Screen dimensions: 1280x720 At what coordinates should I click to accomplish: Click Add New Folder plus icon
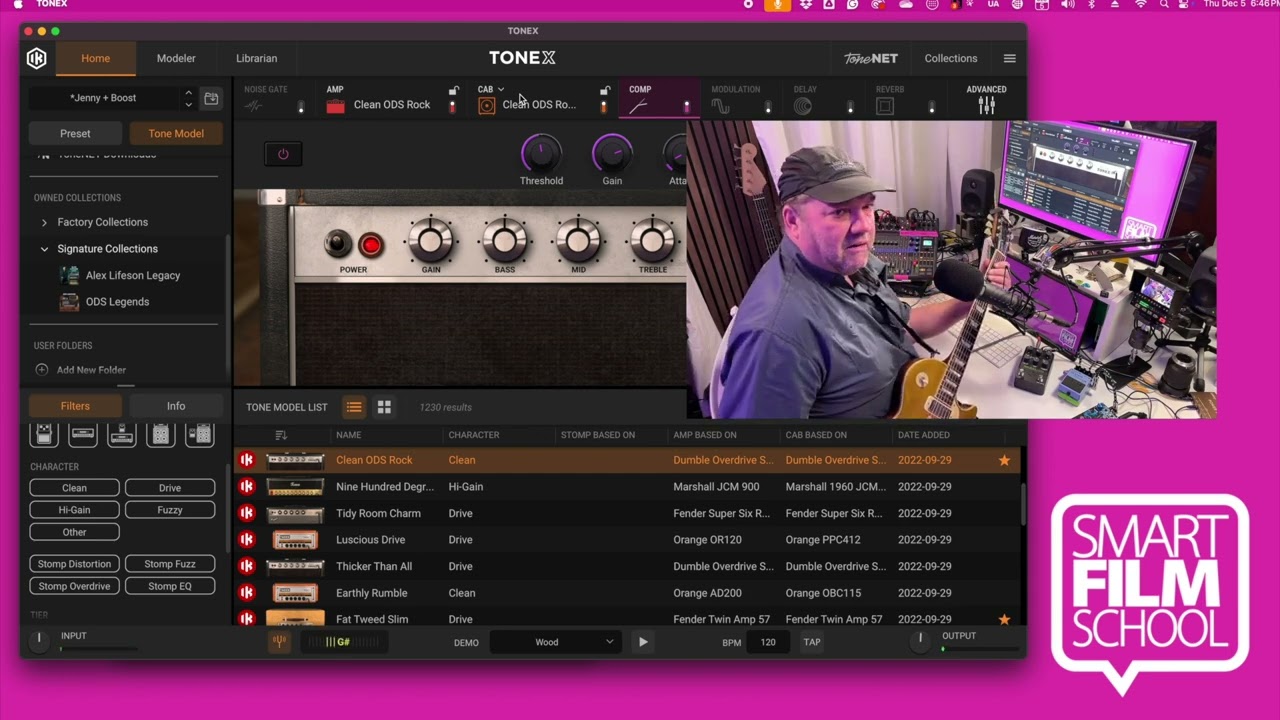pos(42,370)
